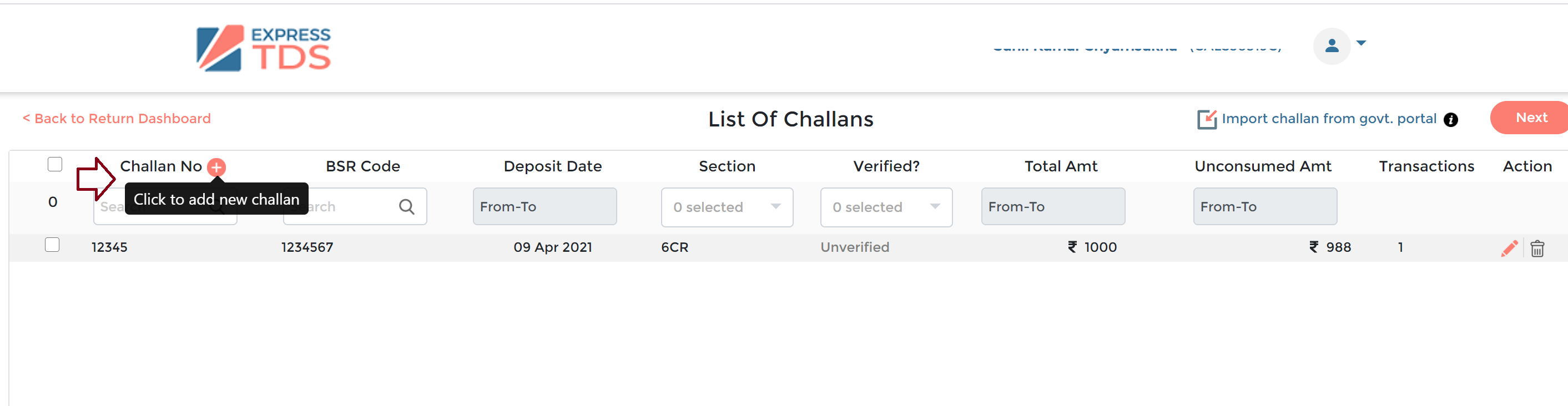Click the Unconsumed Amt From-To filter field

pos(1264,207)
